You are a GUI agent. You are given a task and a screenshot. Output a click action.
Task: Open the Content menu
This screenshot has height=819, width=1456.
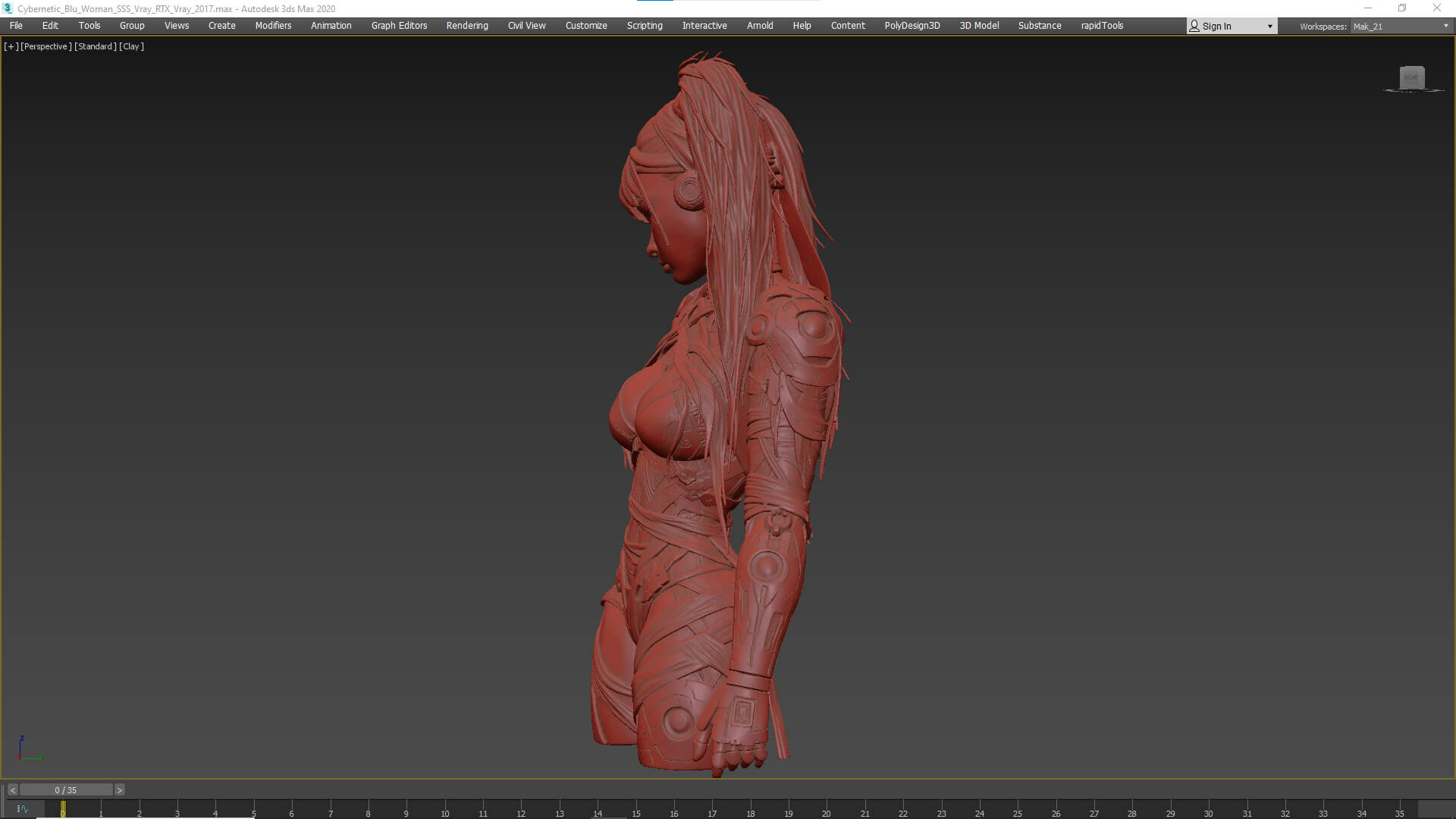(848, 26)
